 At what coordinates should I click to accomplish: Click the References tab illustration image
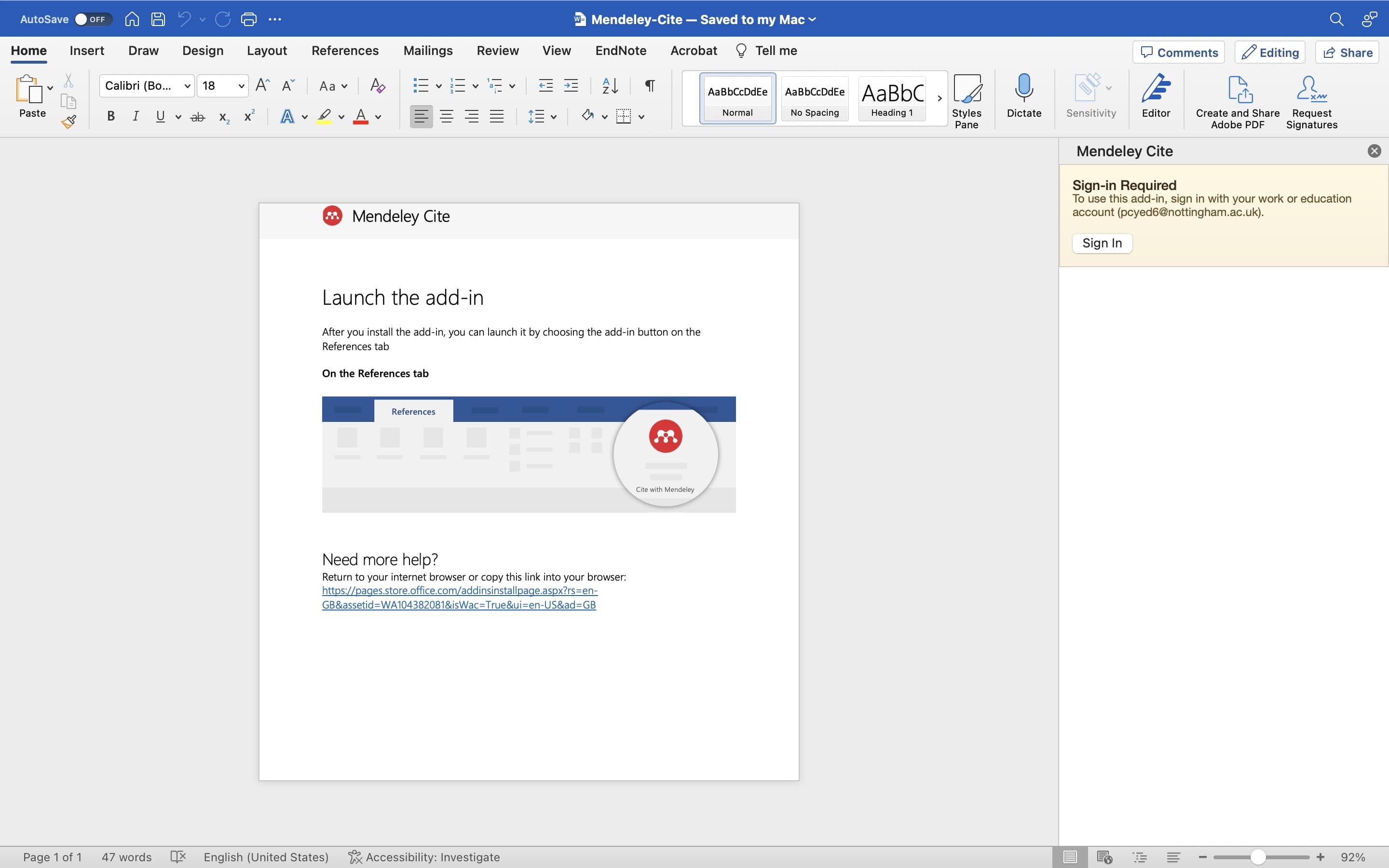point(529,454)
